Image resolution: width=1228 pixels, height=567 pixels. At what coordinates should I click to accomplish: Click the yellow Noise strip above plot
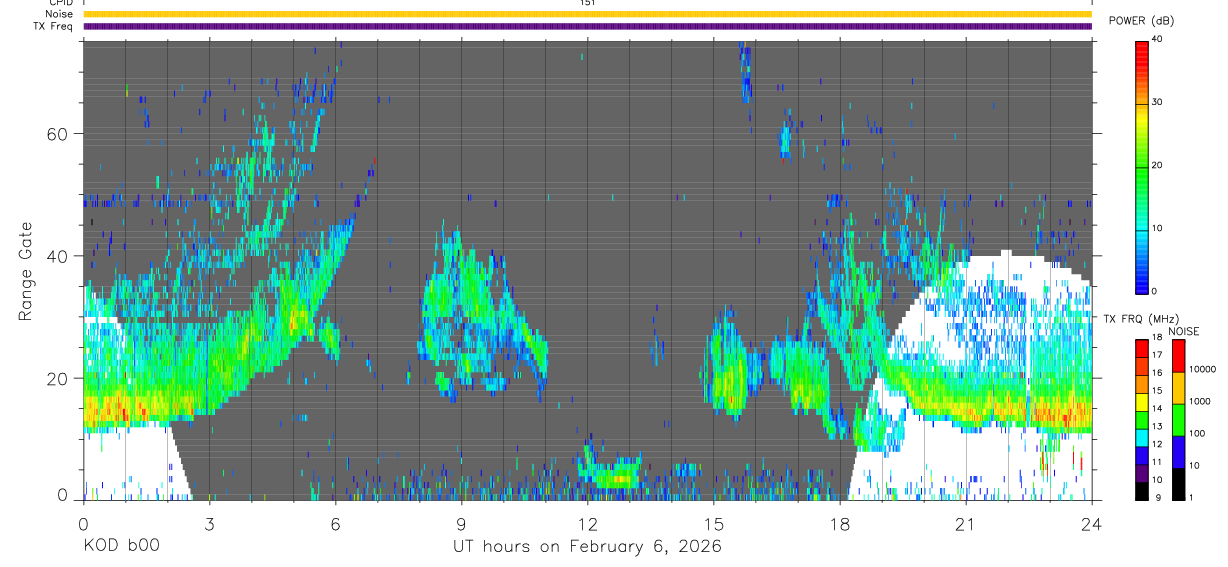(x=588, y=14)
